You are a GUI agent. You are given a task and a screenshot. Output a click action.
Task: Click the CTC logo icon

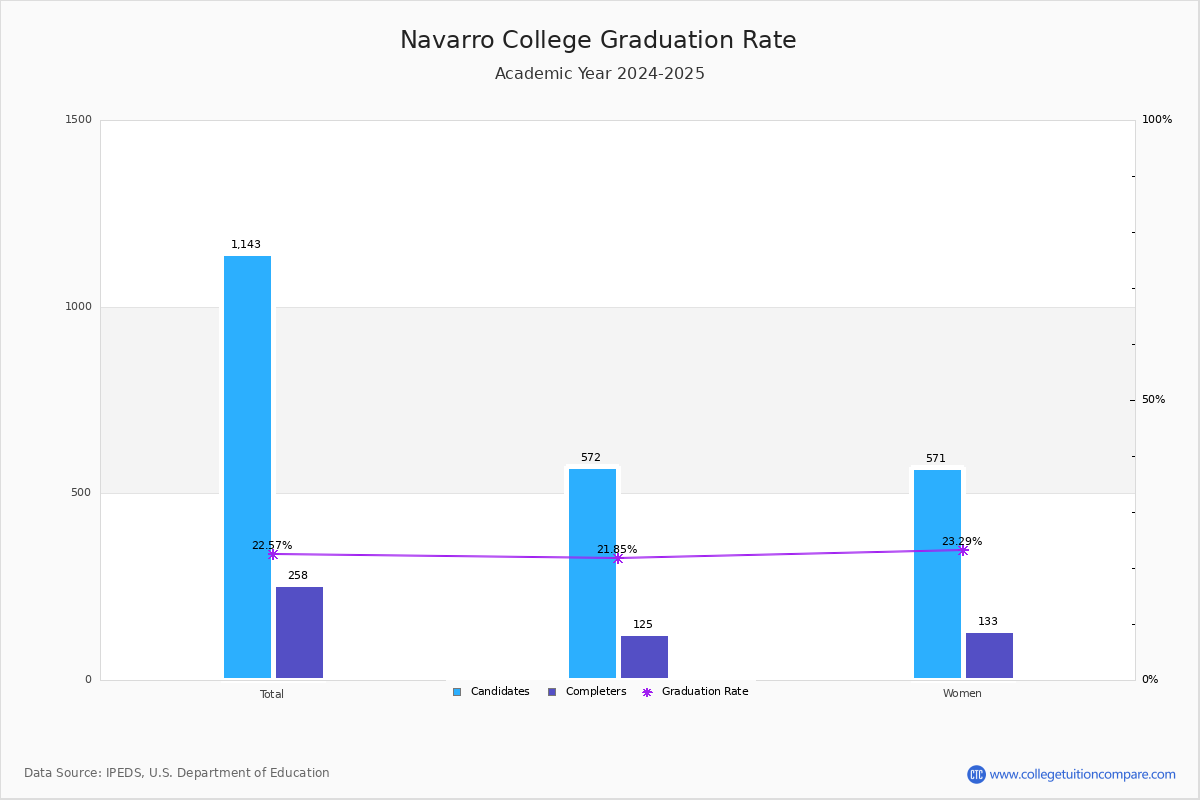[x=976, y=774]
